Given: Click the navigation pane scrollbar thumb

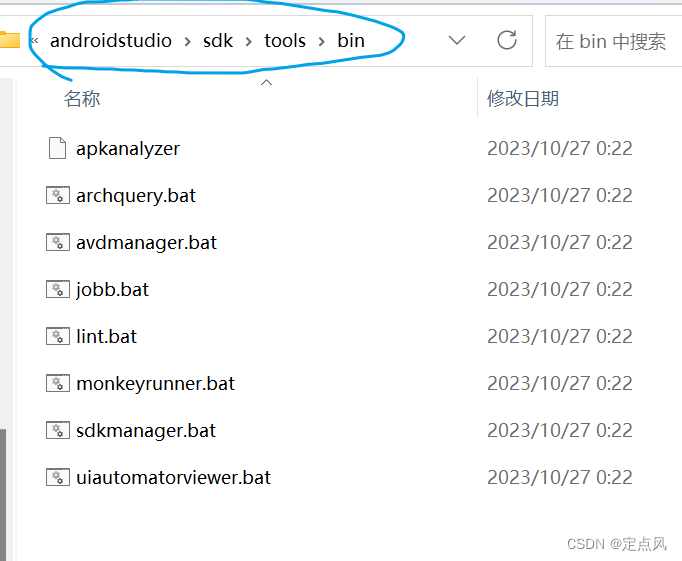Looking at the screenshot, I should [x=3, y=495].
